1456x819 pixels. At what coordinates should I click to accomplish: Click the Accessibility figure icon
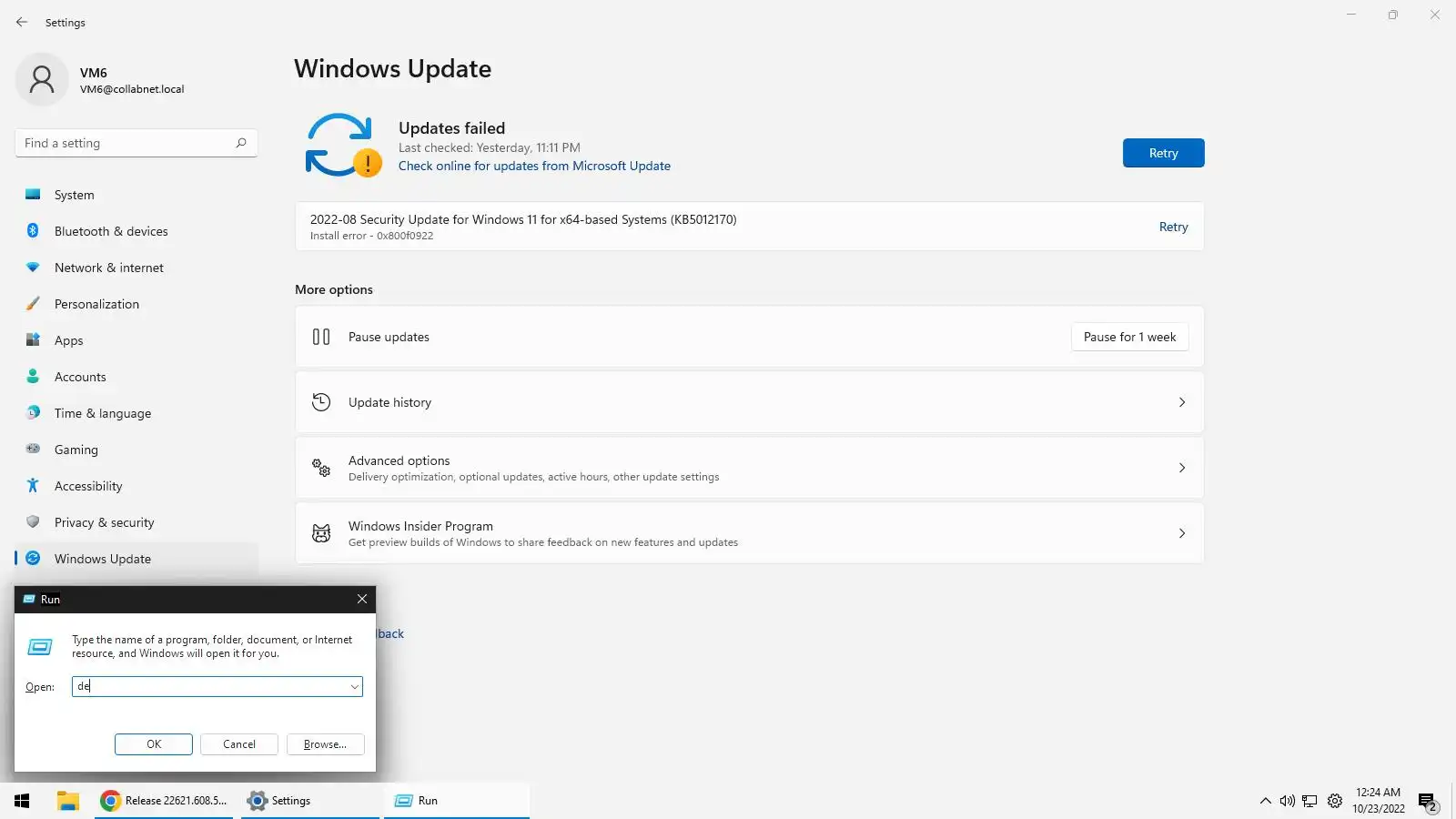pos(33,485)
